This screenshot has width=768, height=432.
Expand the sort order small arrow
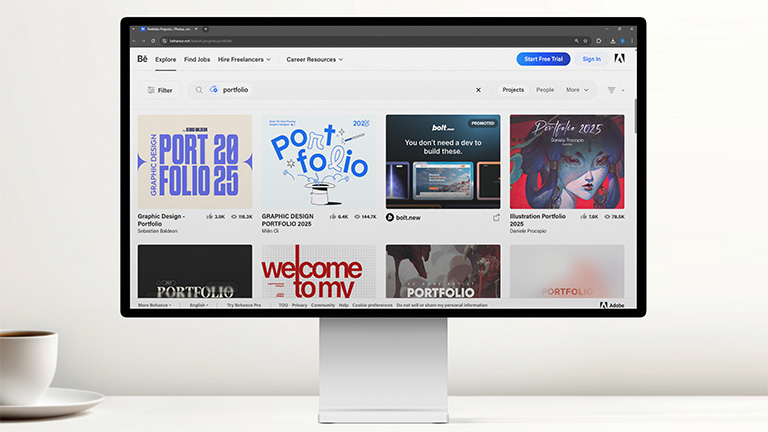coord(623,91)
